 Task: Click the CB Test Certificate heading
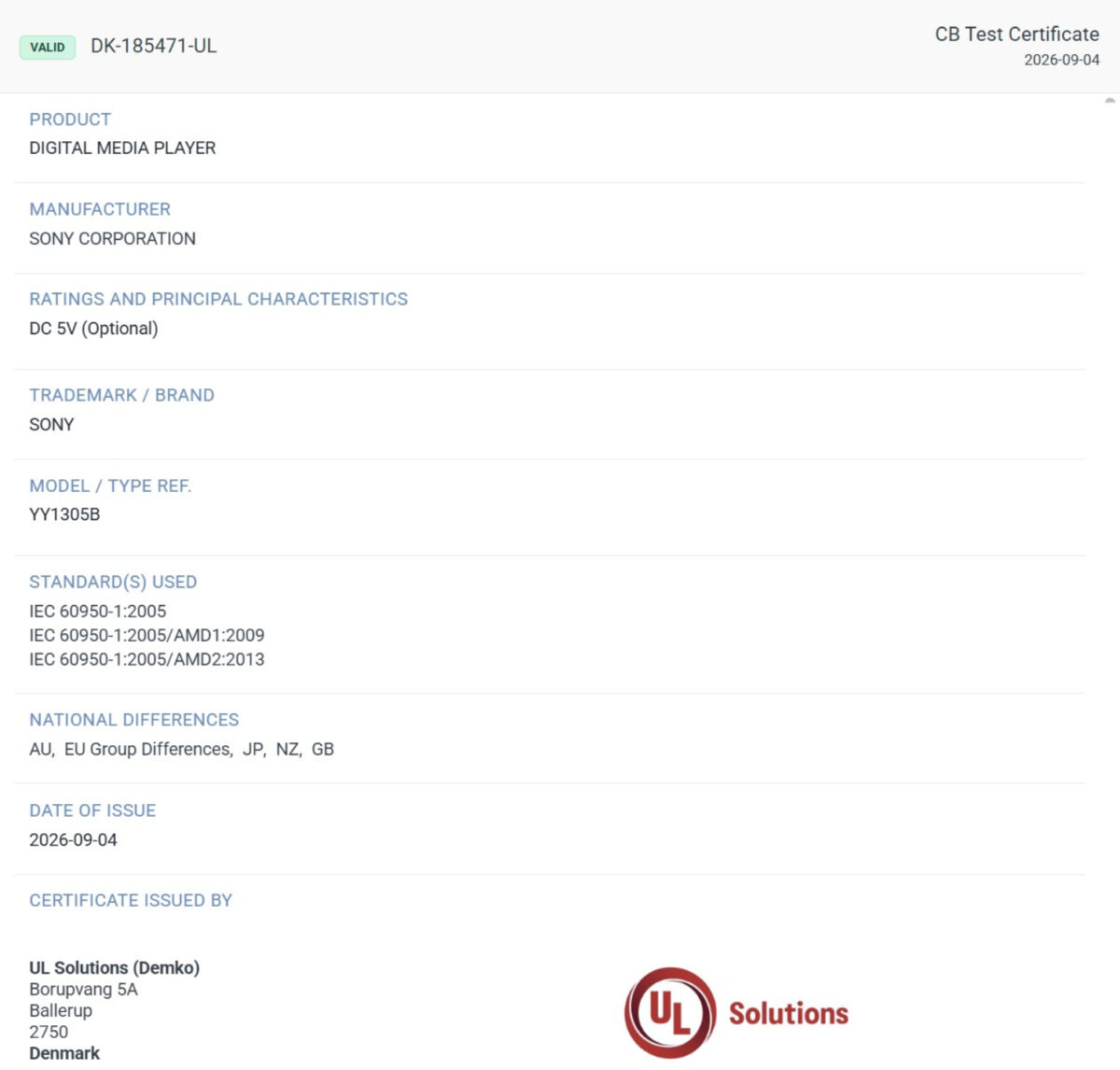point(1017,34)
